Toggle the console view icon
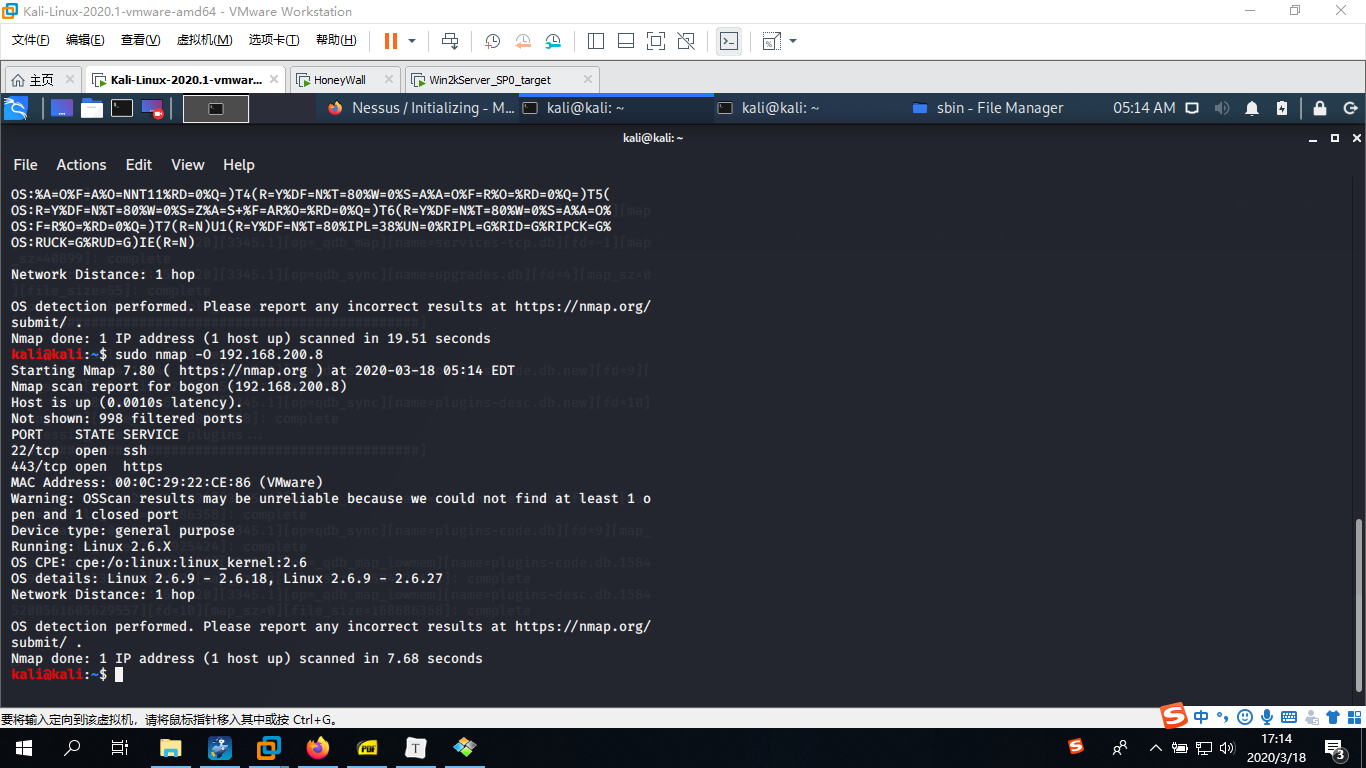Screen dimensions: 1366x768 point(729,41)
